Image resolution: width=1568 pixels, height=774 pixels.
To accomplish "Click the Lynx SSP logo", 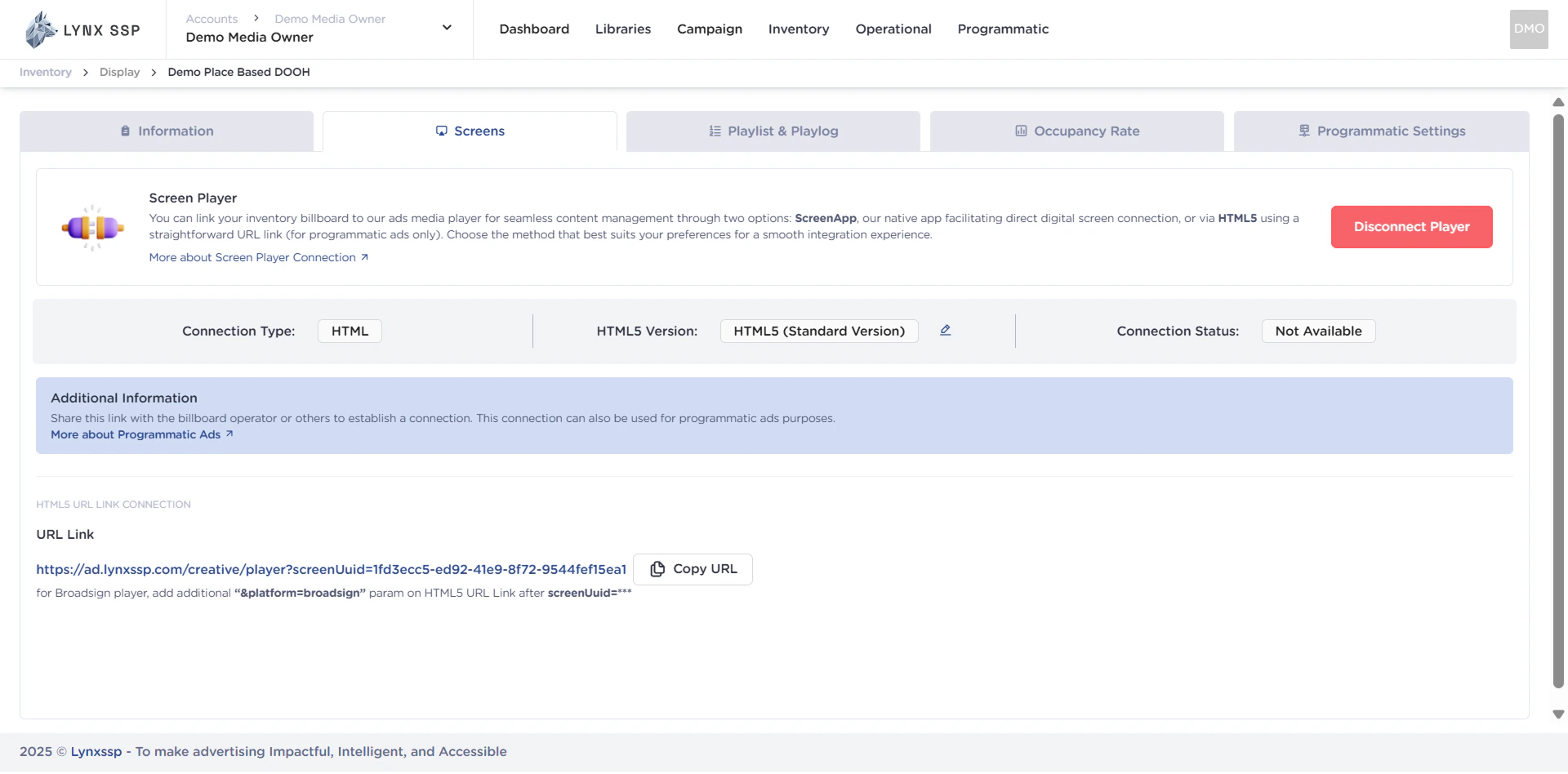I will [82, 30].
